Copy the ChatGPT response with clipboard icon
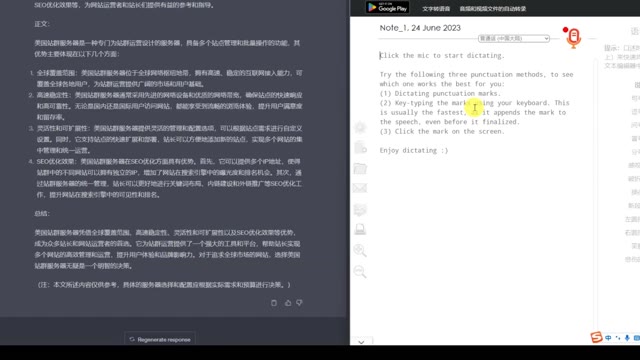Screen dimensions: 640x360 pyautogui.click(x=274, y=303)
